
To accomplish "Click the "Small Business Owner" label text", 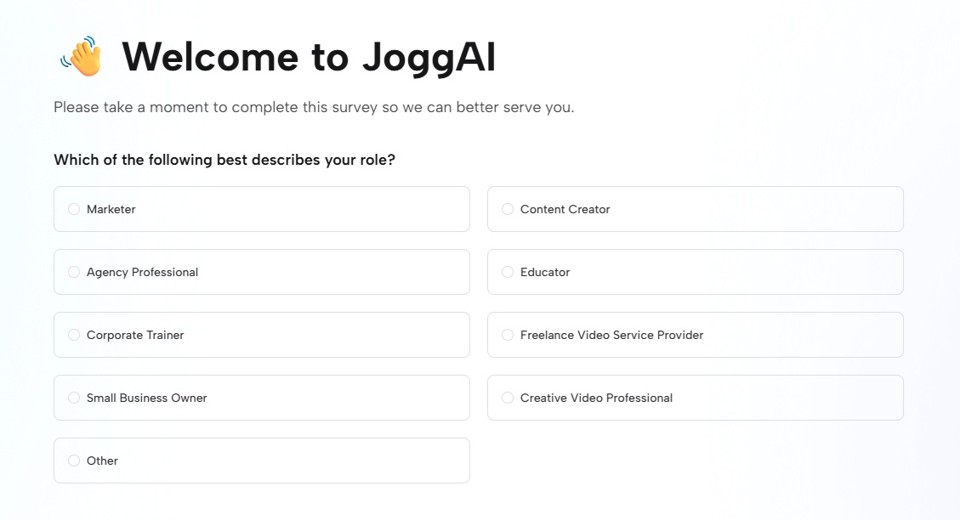I will coord(147,398).
